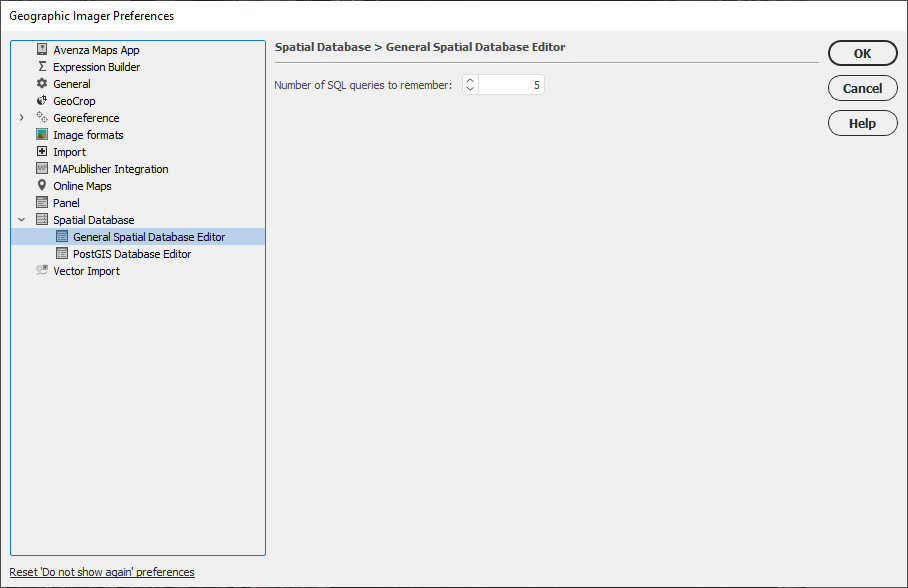Click the General Spatial Database Editor icon
The image size is (908, 588).
pyautogui.click(x=61, y=236)
